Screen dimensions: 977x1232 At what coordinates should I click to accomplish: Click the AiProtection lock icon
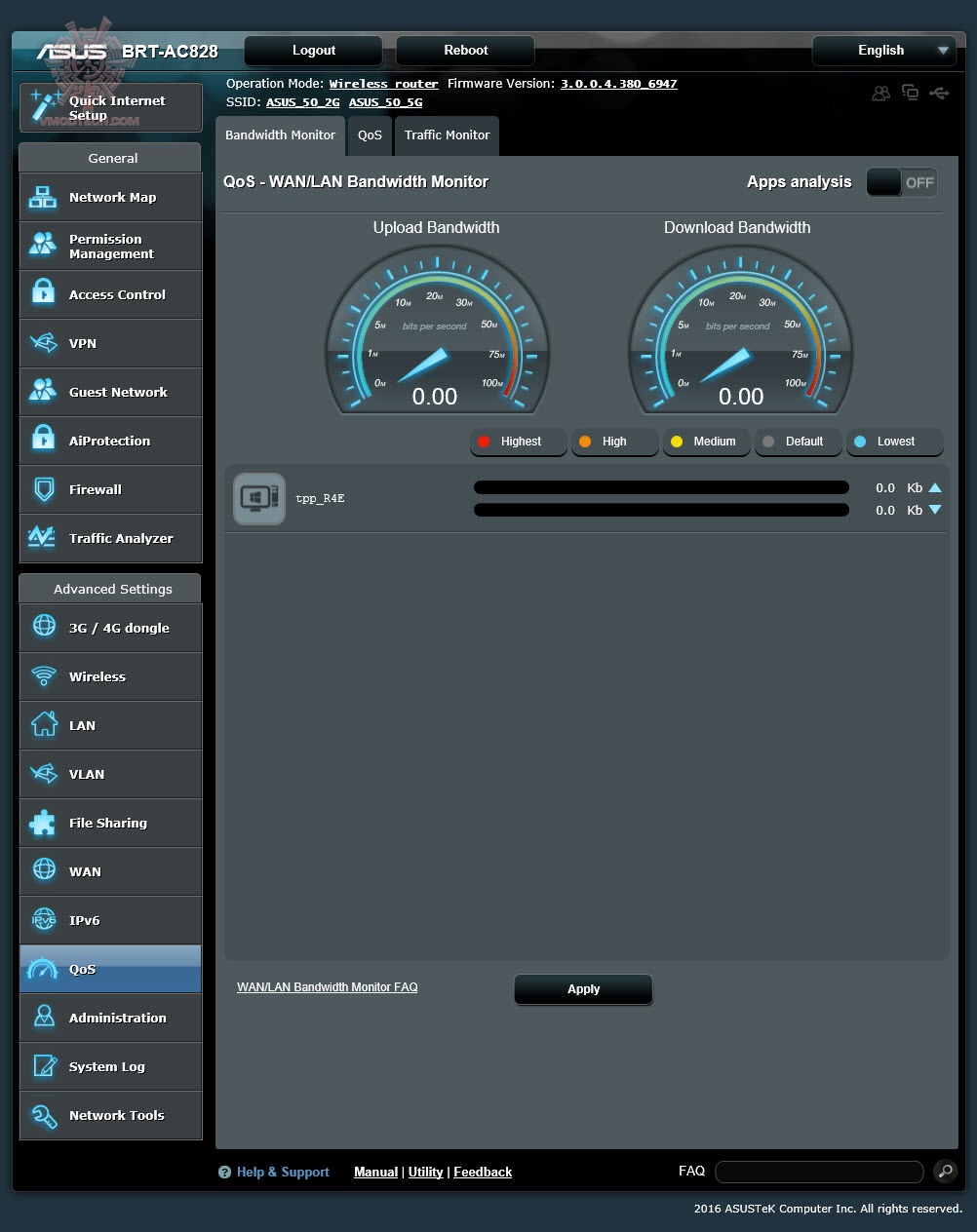coord(43,439)
